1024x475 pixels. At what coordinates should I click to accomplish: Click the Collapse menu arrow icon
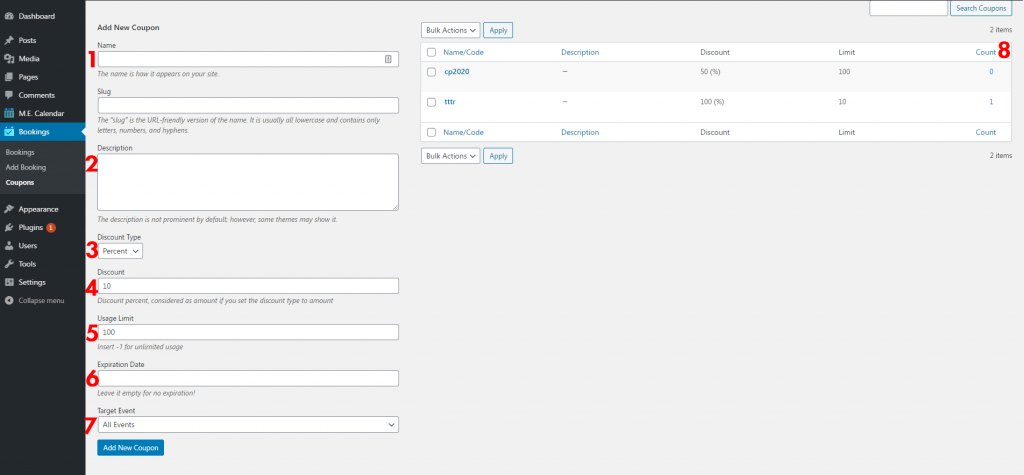point(9,300)
